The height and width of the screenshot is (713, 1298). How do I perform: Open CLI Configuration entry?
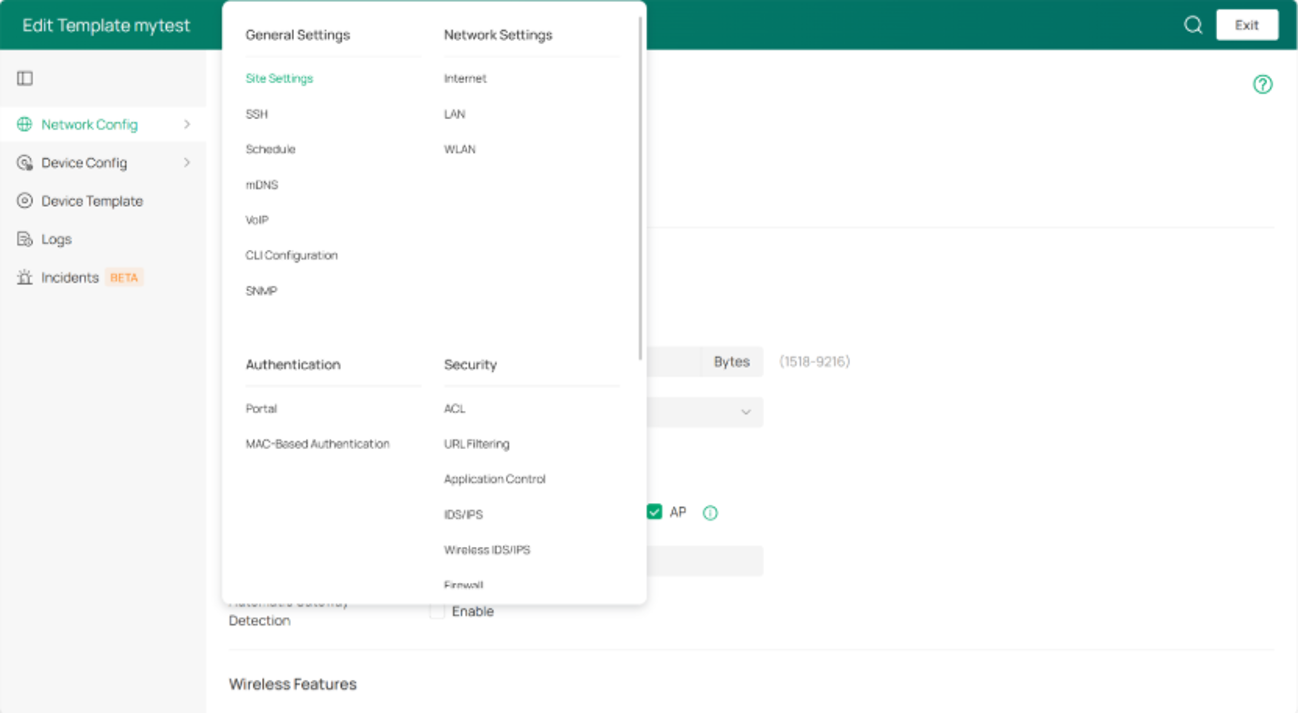292,255
